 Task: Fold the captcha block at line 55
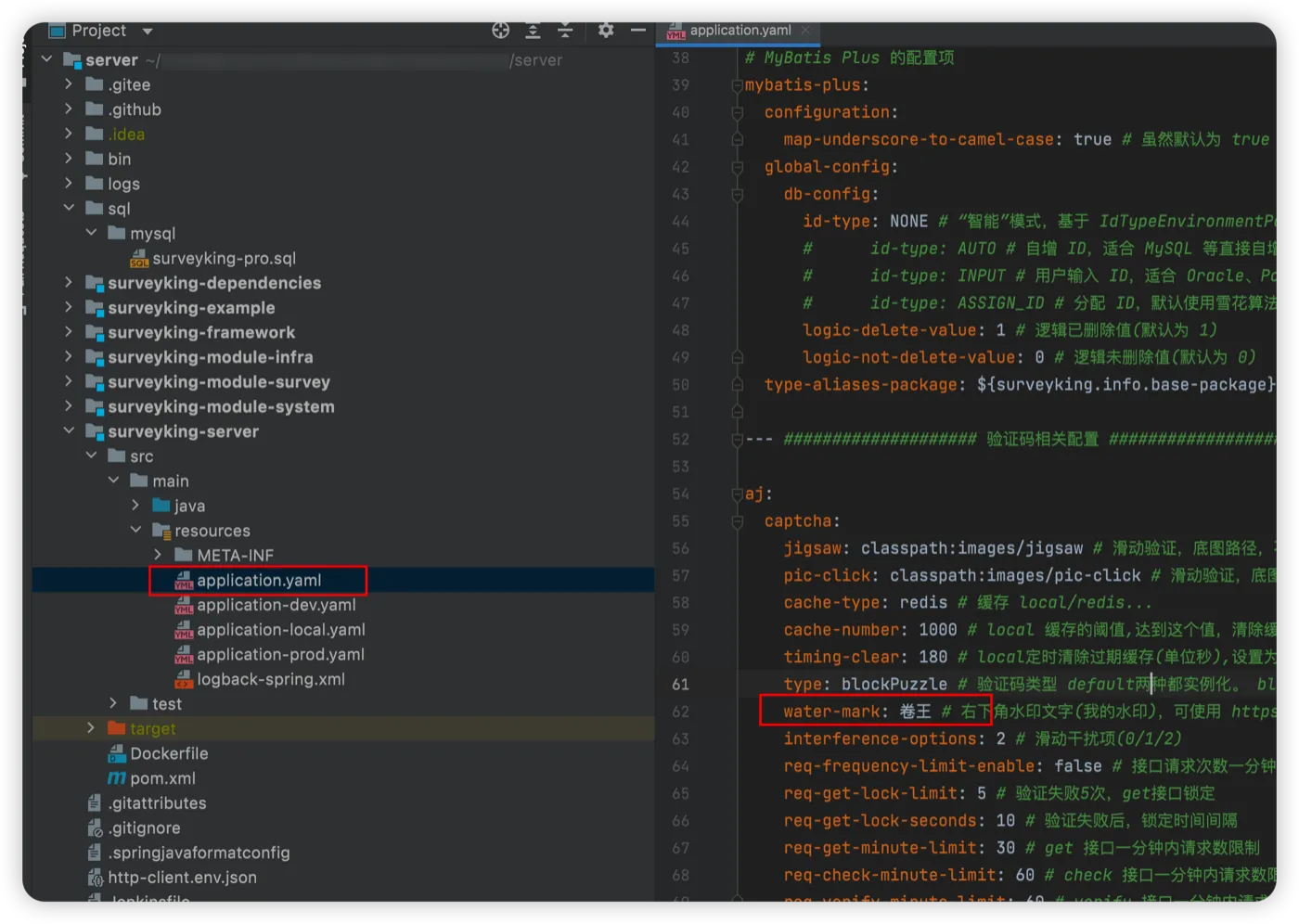point(737,521)
